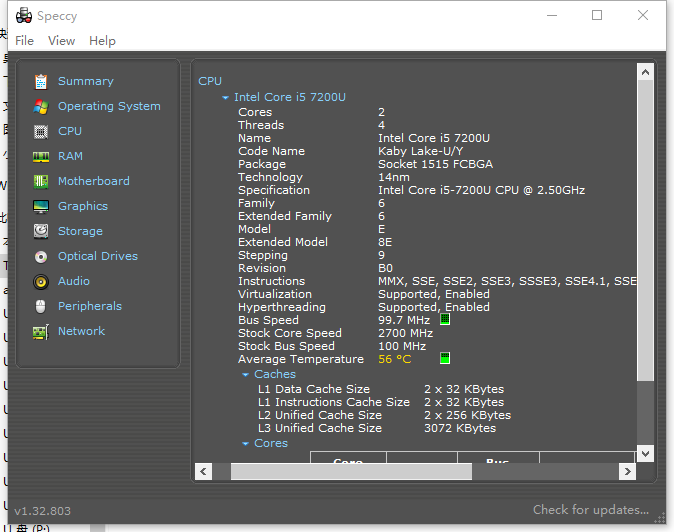Open the Help menu
This screenshot has height=532, width=674.
pyautogui.click(x=102, y=41)
